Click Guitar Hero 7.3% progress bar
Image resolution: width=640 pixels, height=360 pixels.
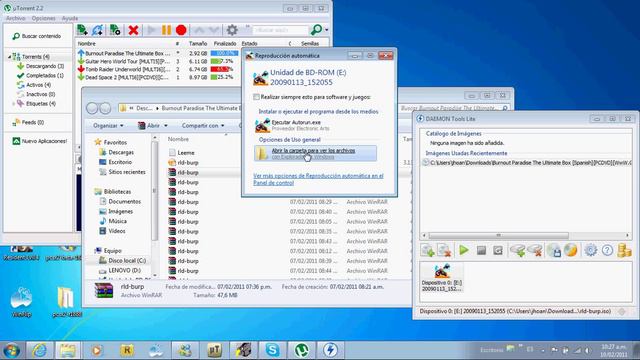pos(224,61)
